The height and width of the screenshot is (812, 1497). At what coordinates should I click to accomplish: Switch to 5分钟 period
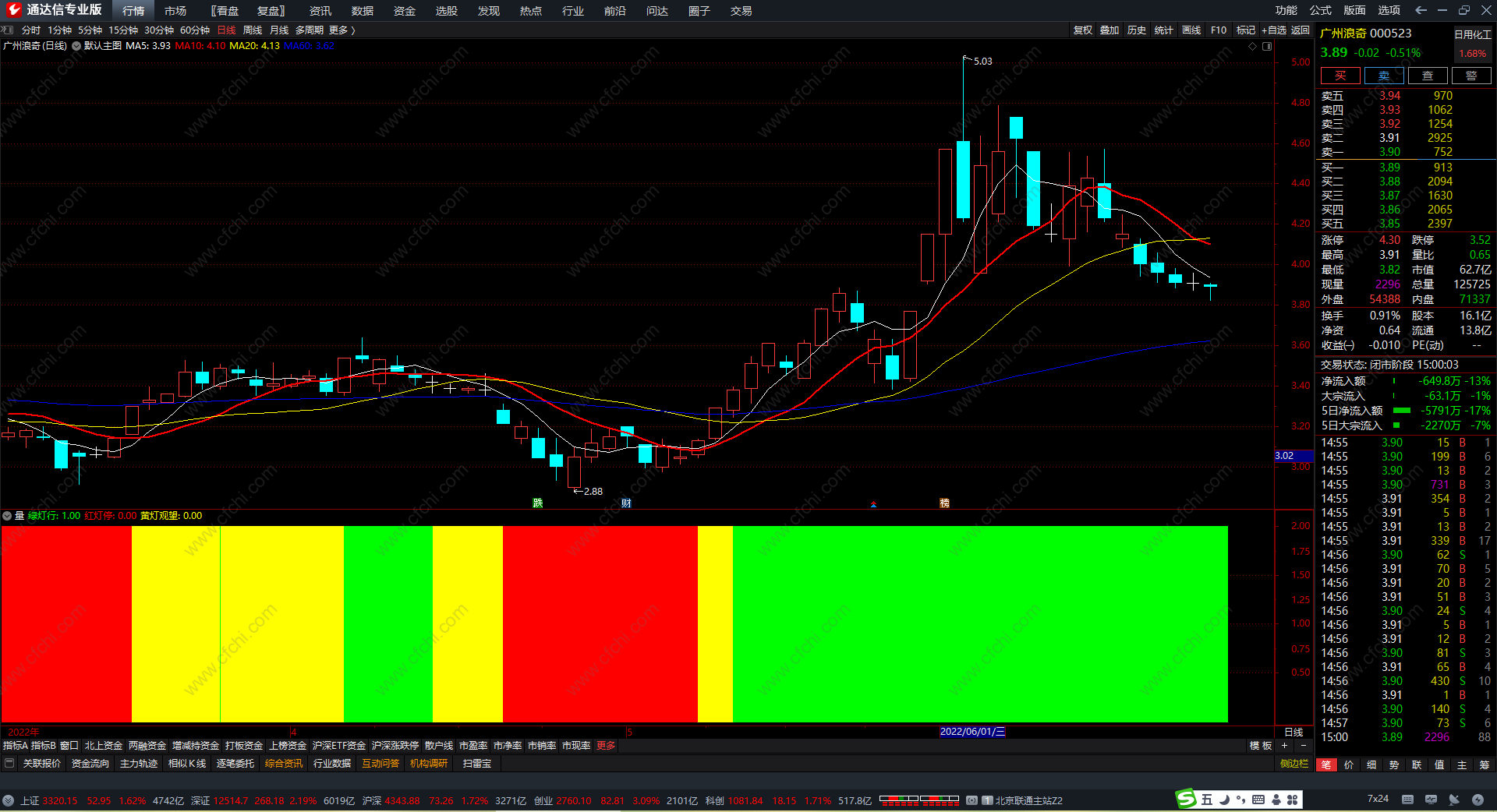click(90, 30)
